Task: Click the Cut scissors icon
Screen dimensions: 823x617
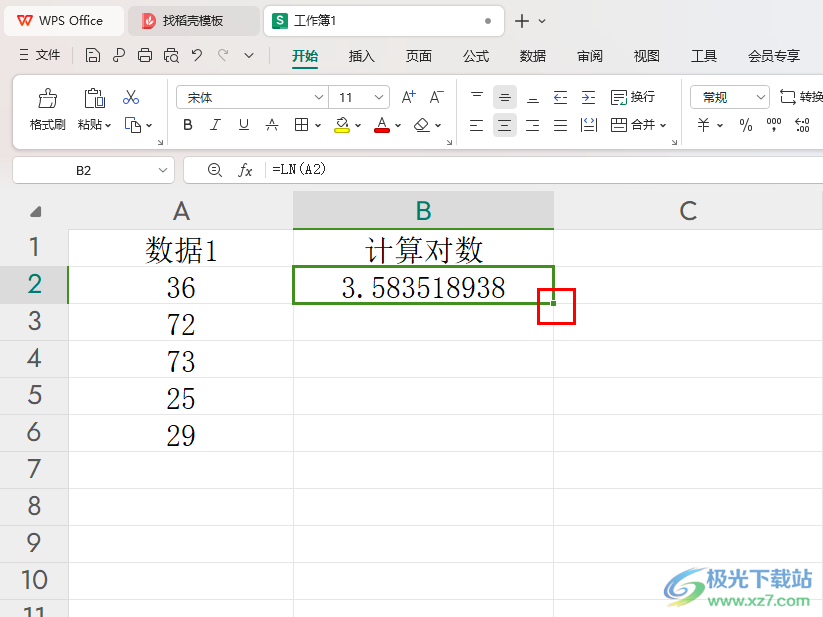Action: (x=131, y=98)
